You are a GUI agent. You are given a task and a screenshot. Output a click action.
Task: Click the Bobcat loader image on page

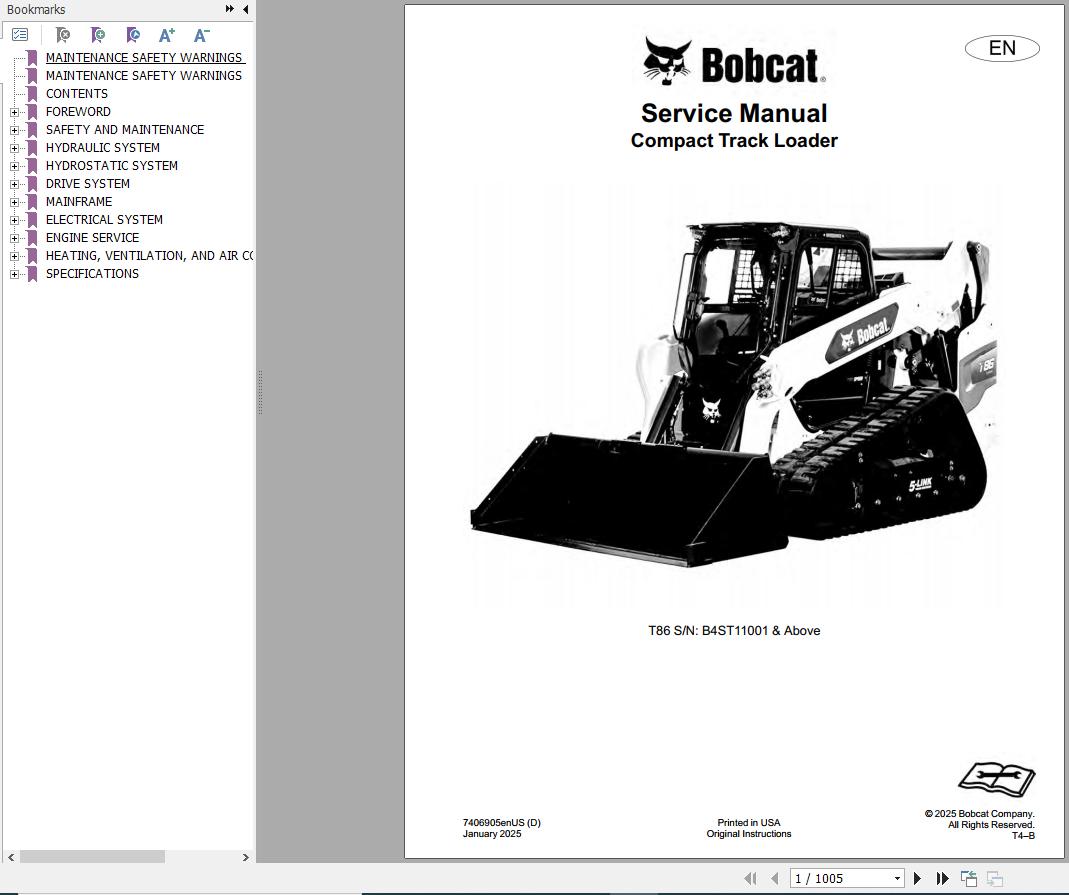733,394
